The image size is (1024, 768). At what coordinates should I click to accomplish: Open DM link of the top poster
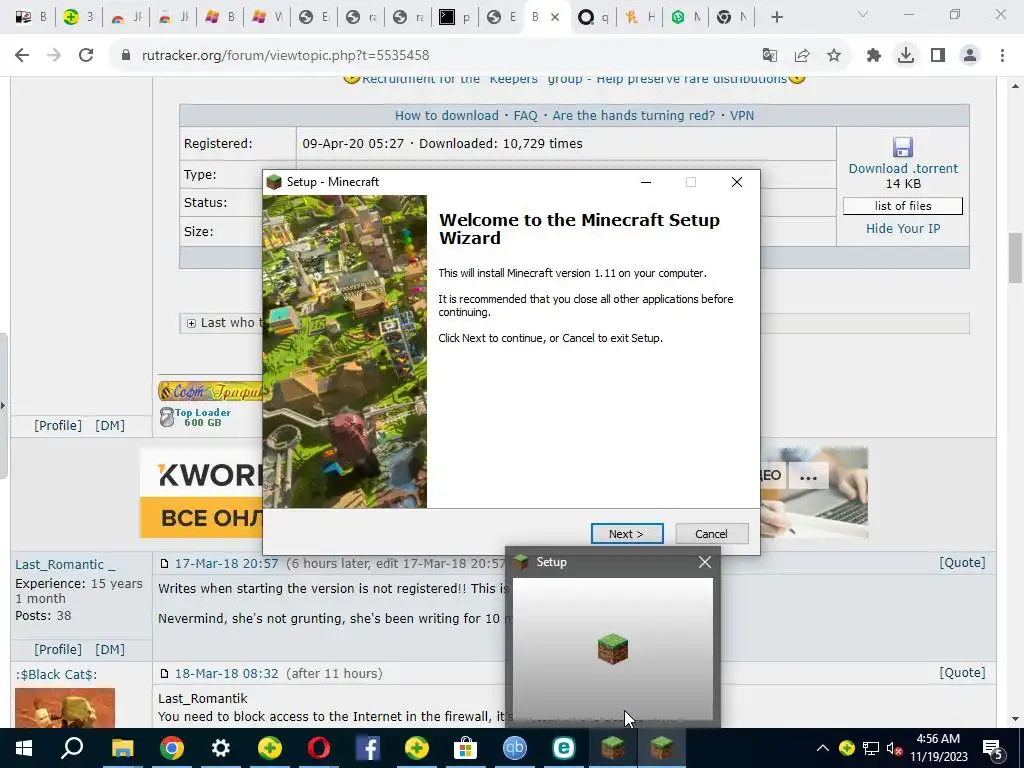point(110,426)
